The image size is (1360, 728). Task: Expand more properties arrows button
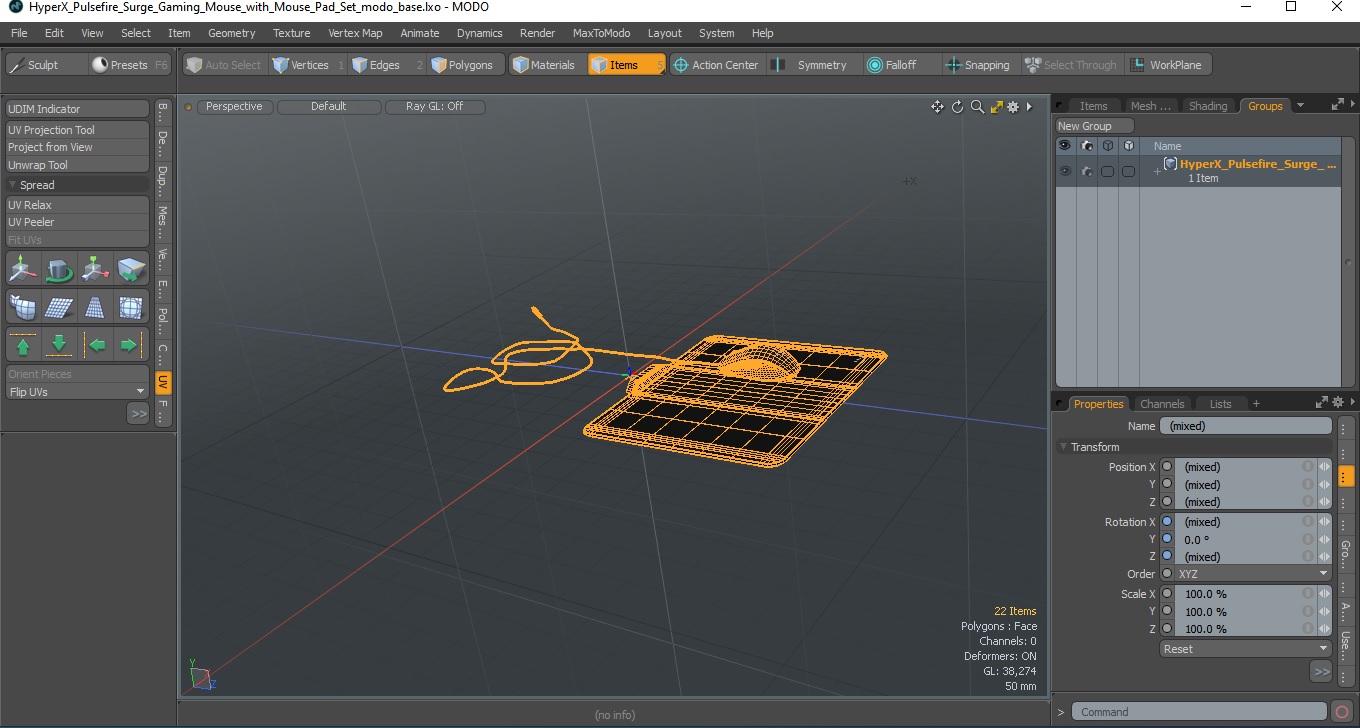[x=1321, y=672]
